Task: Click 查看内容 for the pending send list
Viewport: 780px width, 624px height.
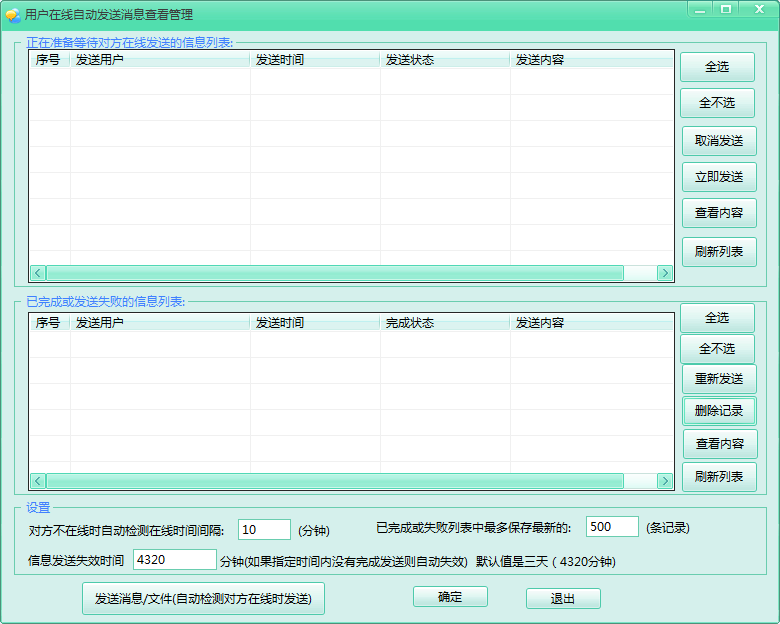Action: (x=718, y=213)
